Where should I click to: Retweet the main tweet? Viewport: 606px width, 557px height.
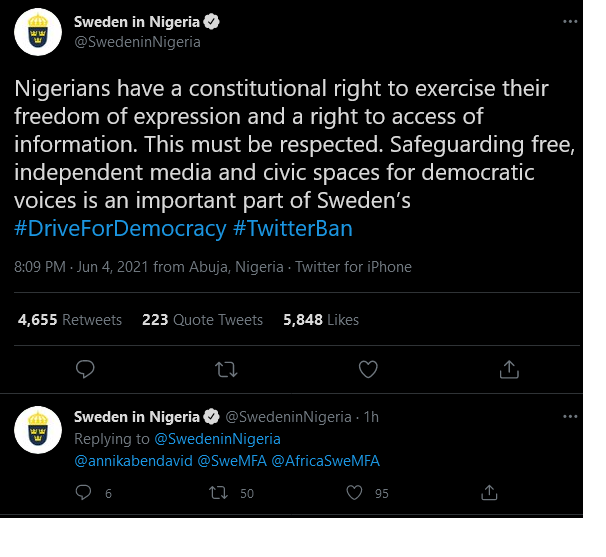click(226, 370)
